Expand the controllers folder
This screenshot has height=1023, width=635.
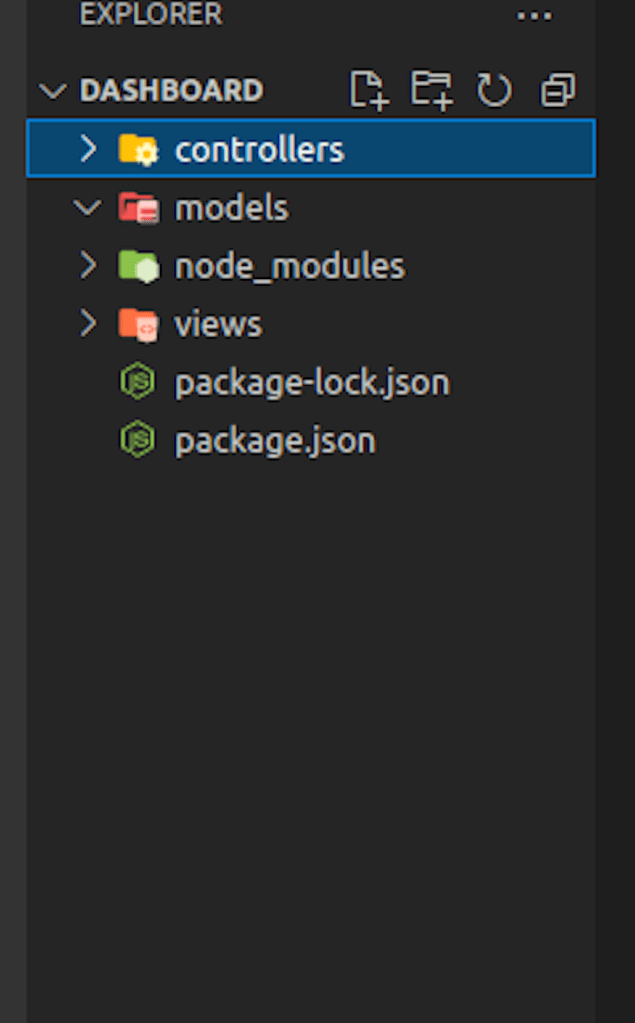86,147
